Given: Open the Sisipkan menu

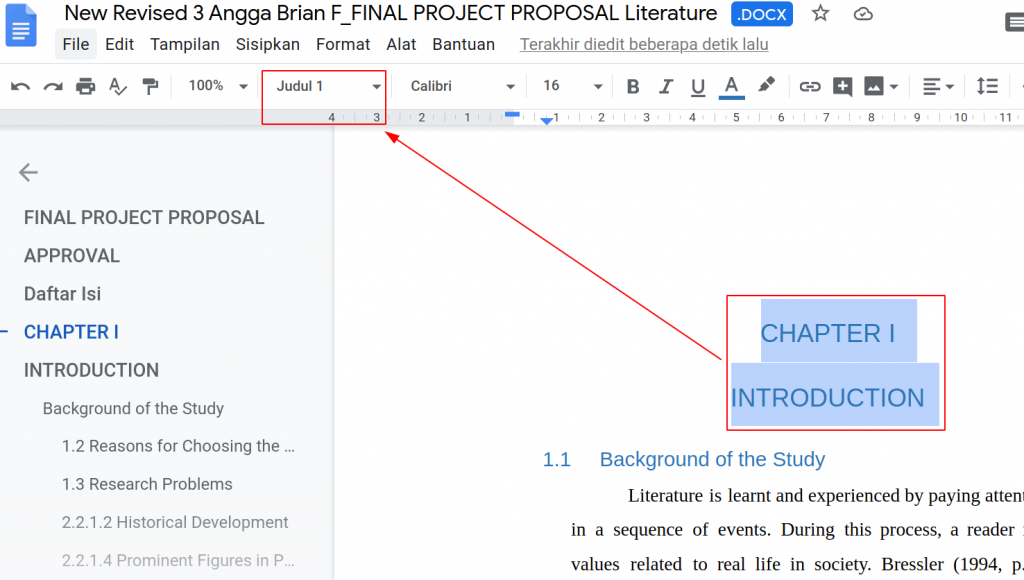Looking at the screenshot, I should point(268,45).
